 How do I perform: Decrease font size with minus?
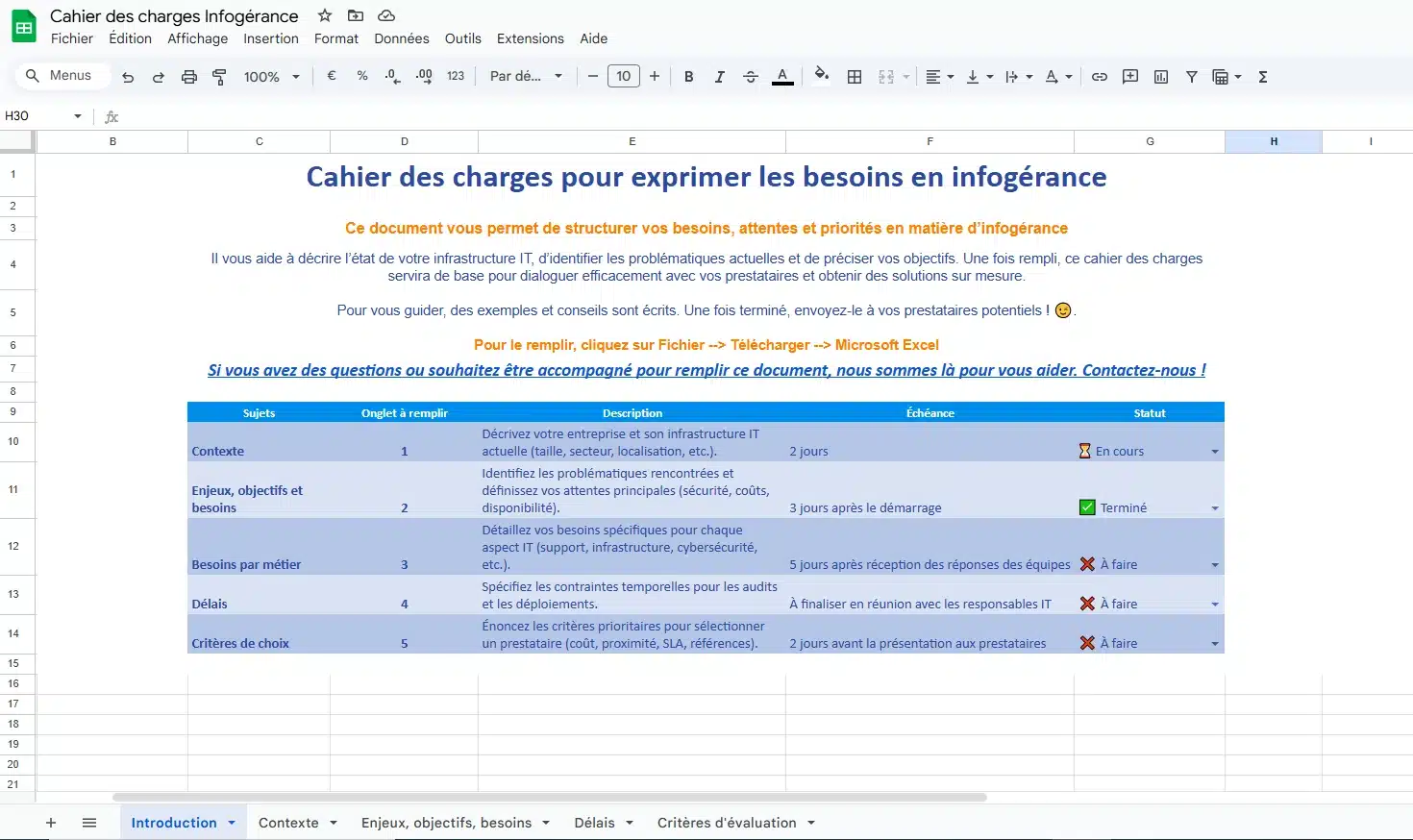coord(593,76)
